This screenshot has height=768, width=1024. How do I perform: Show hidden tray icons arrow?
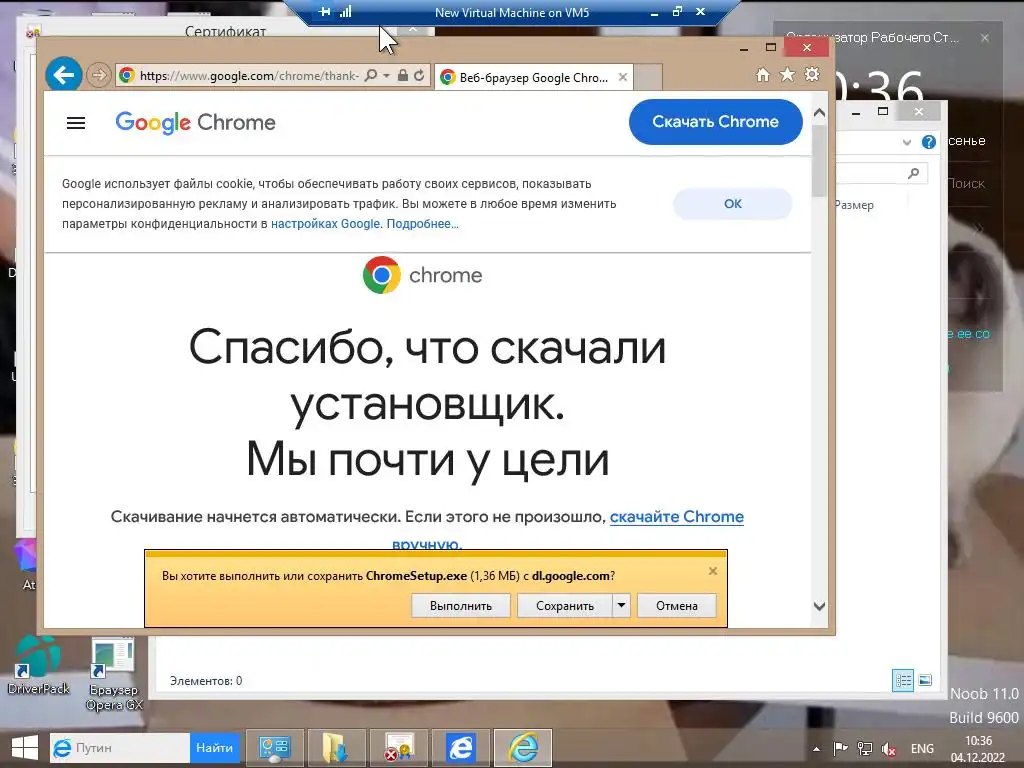816,749
